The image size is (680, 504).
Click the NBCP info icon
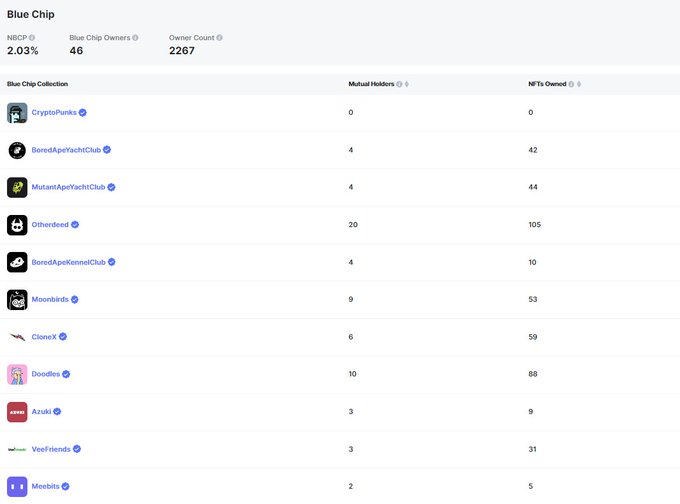(32, 38)
